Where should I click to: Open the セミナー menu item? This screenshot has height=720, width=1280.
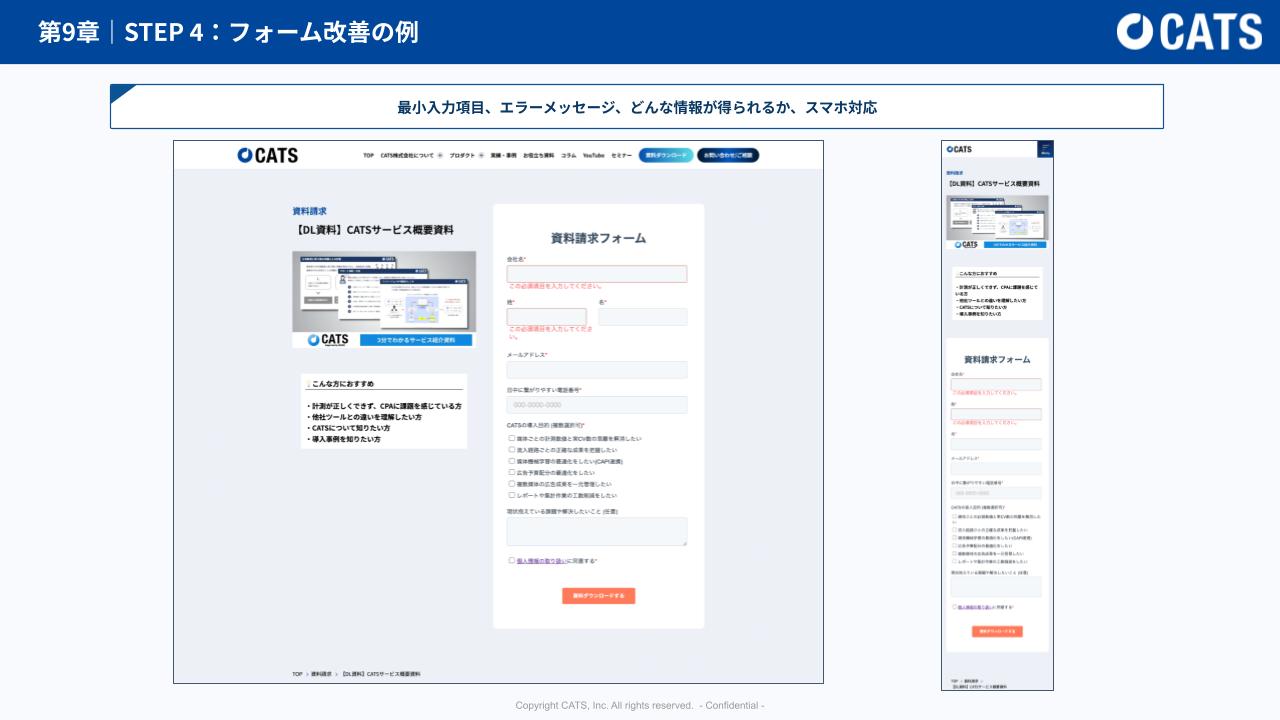point(621,156)
